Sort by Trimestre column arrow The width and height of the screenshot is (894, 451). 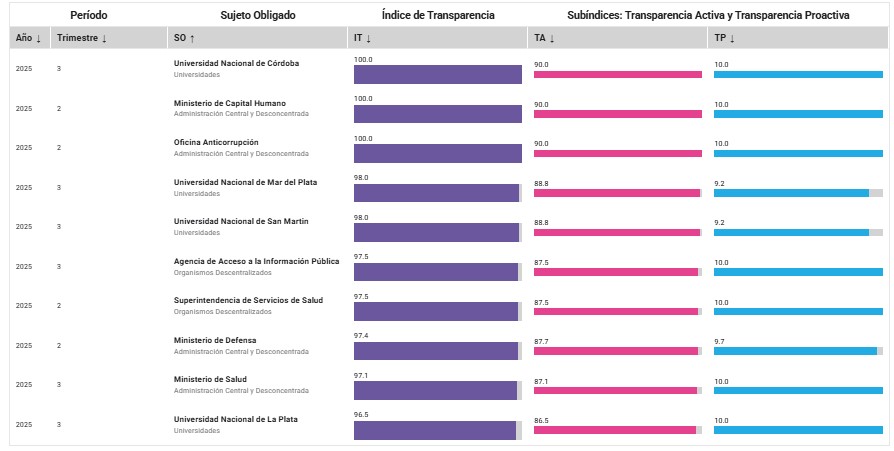(x=104, y=38)
